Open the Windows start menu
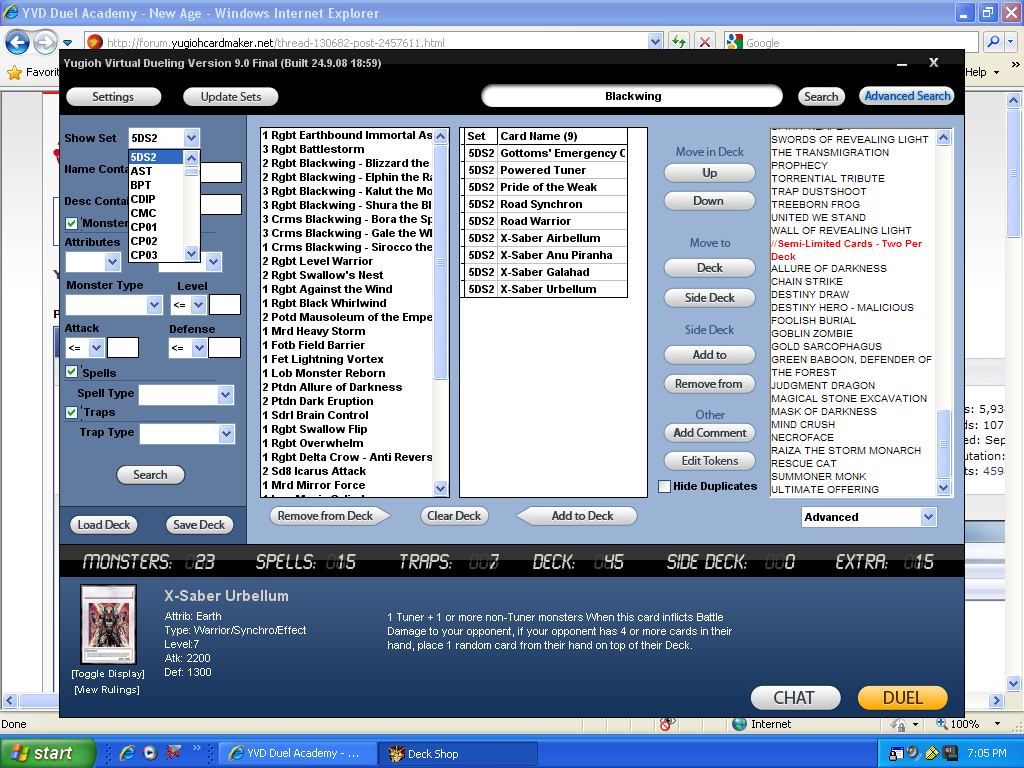This screenshot has height=768, width=1024. coord(48,753)
